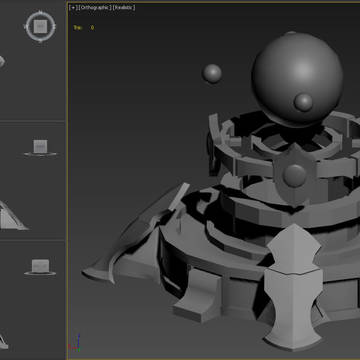Image resolution: width=360 pixels, height=360 pixels.
Task: Select the ornate front pillar at the base
Action: 294,287
